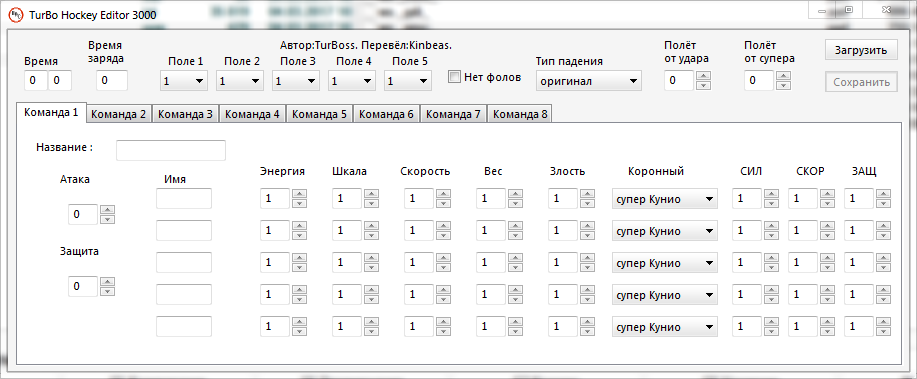Open the Поле 3 dropdown
This screenshot has width=917, height=379.
[x=296, y=81]
